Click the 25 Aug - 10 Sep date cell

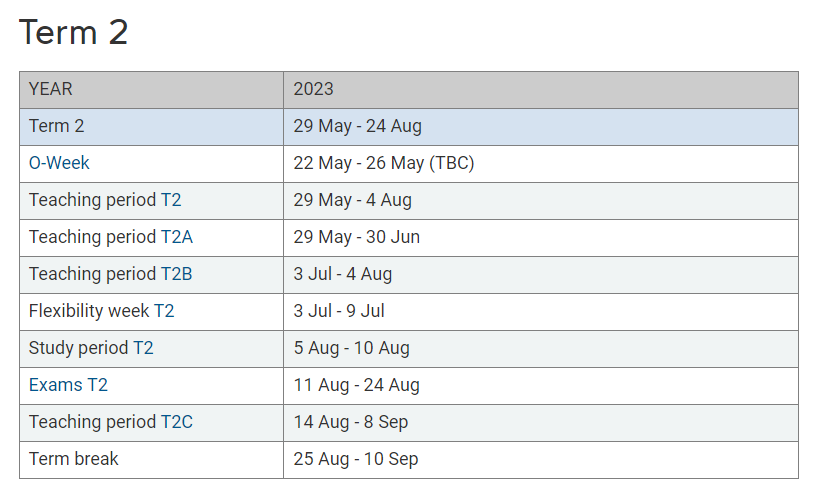click(541, 459)
